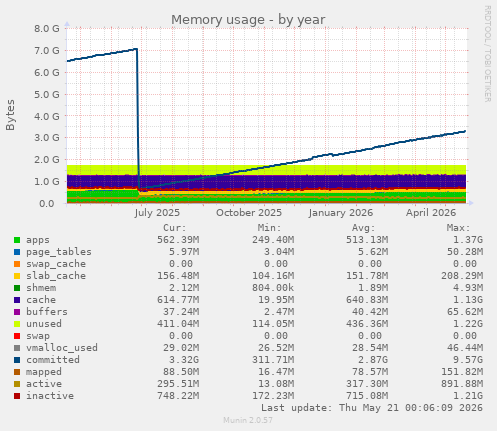The width and height of the screenshot is (497, 431).
Task: Click the purple buffers legend swatch
Action: coord(17,312)
